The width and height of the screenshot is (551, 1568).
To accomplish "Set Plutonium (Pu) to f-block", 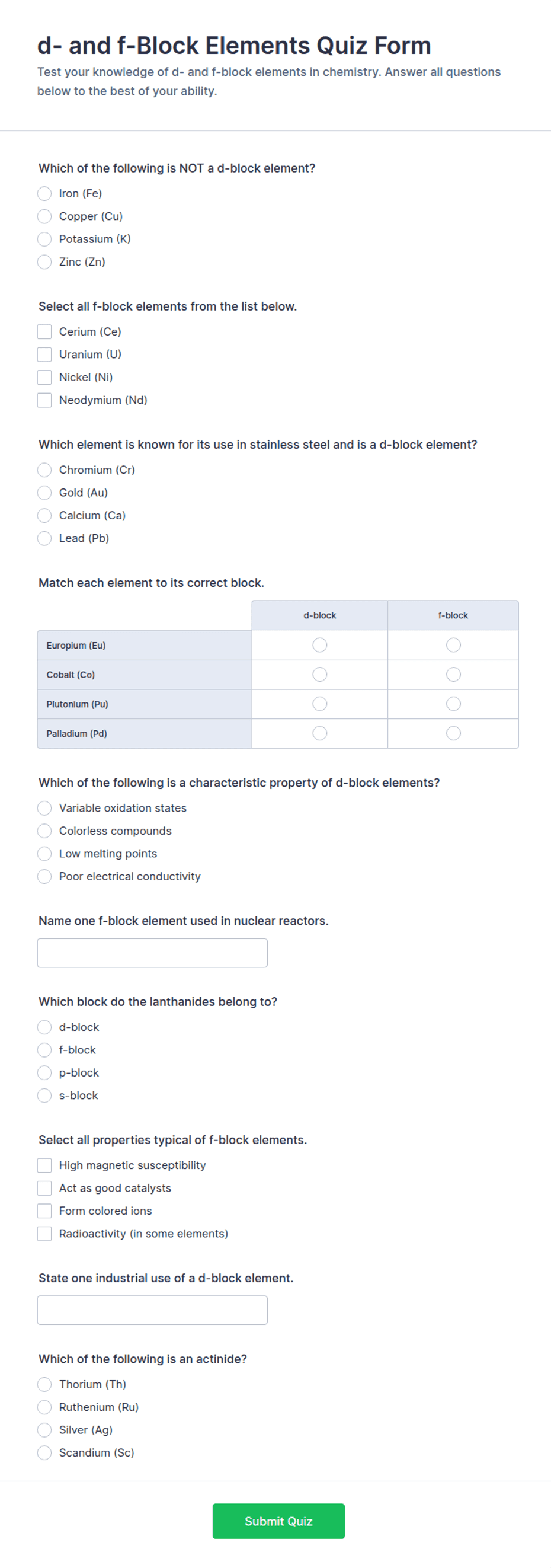I will (453, 704).
